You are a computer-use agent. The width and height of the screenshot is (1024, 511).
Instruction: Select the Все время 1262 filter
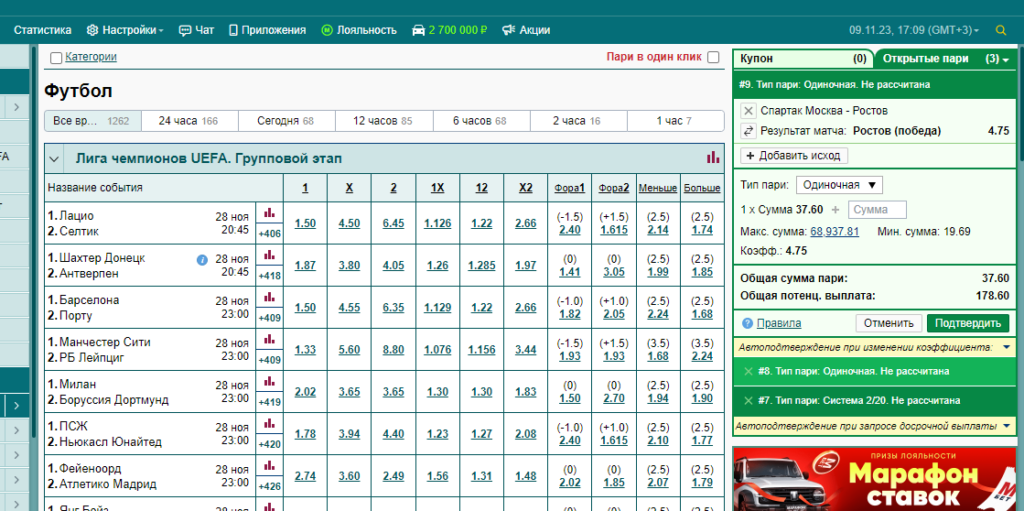click(92, 121)
